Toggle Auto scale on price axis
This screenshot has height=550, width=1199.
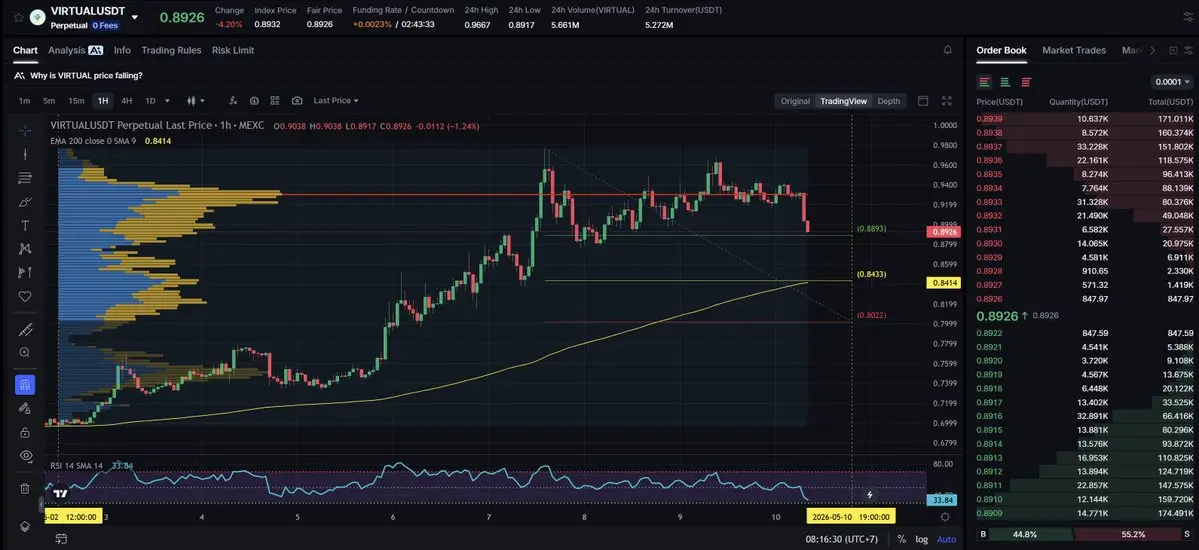click(946, 539)
